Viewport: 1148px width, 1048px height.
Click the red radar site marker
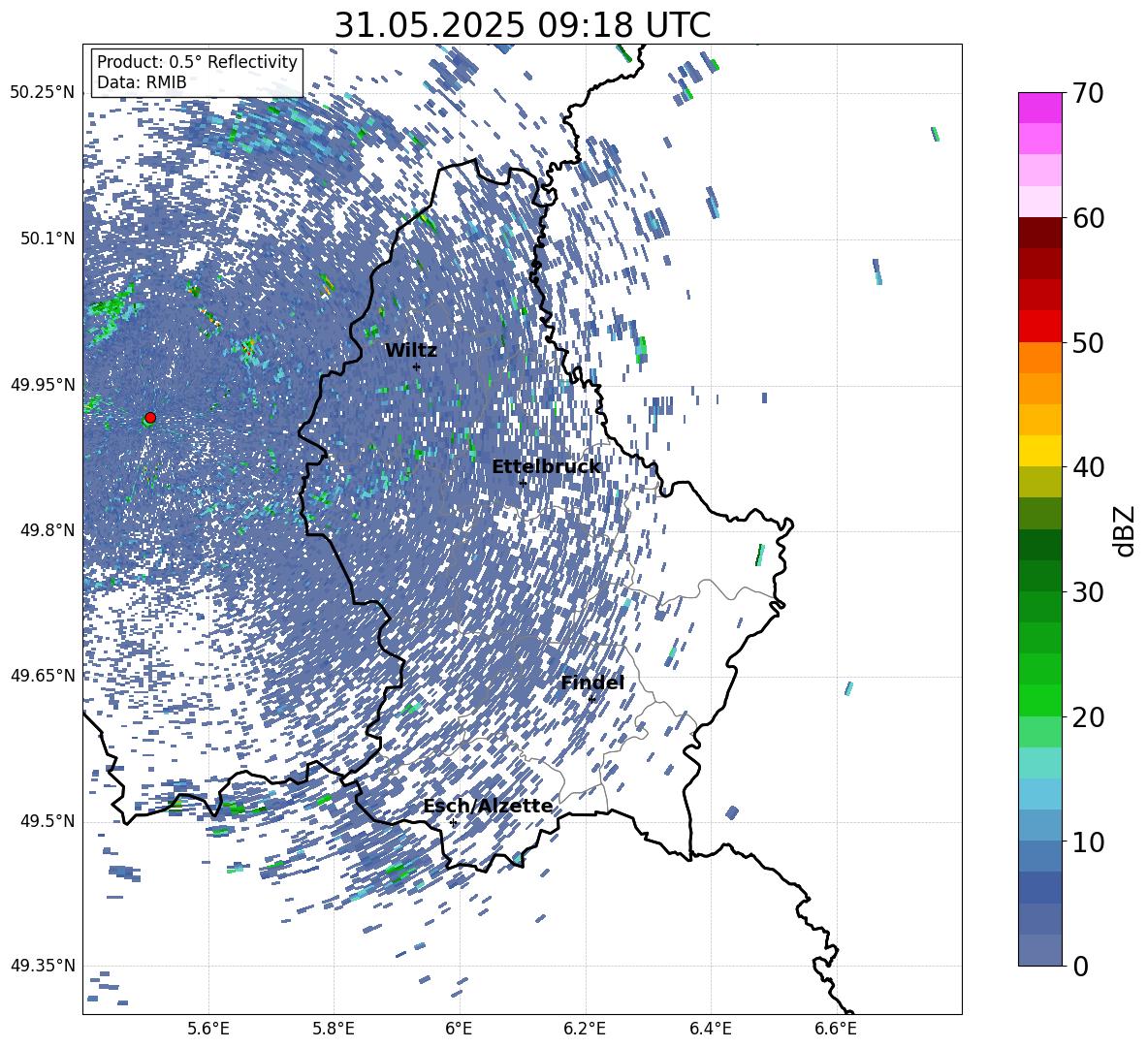tap(150, 418)
